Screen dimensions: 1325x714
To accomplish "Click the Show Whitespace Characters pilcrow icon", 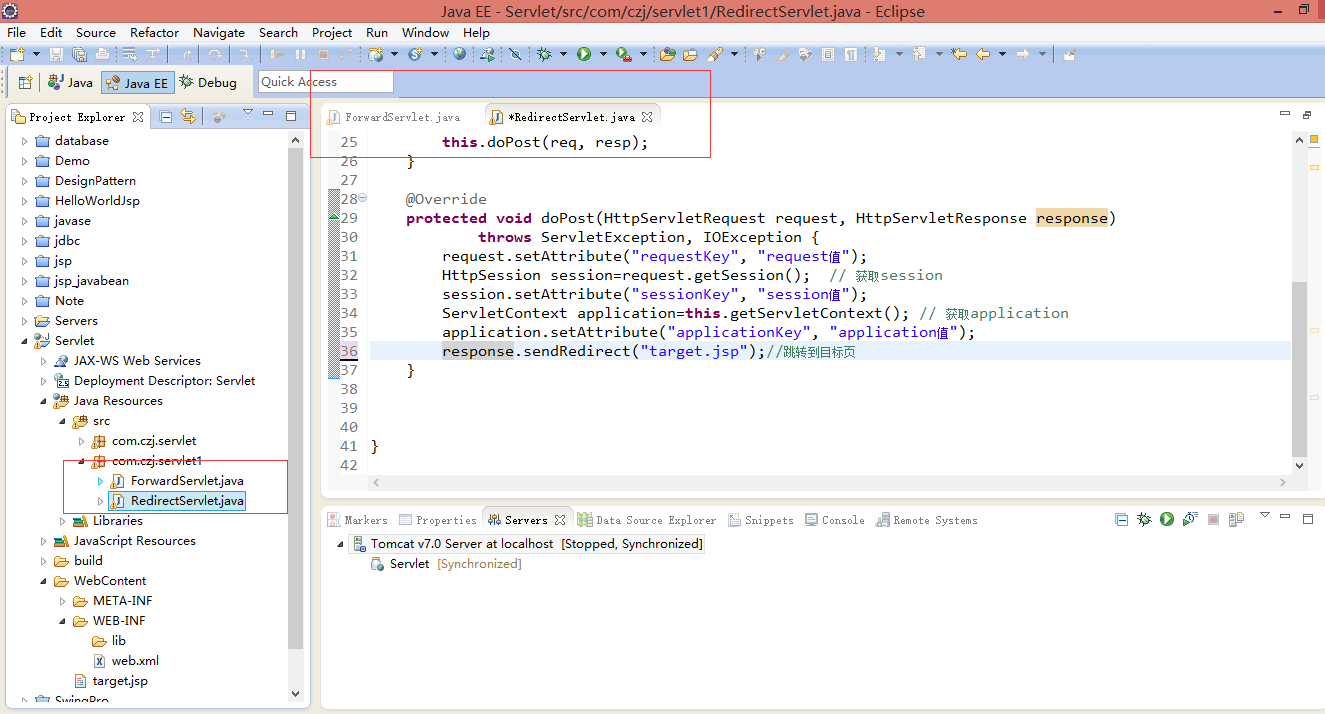I will click(x=850, y=54).
